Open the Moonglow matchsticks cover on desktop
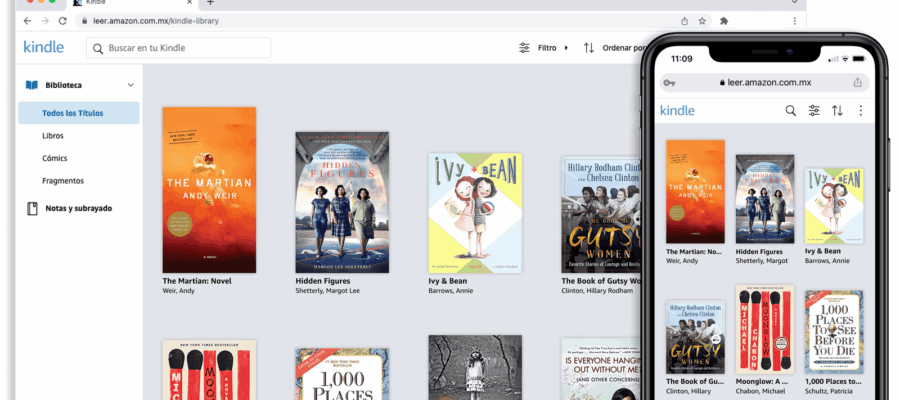 (209, 370)
